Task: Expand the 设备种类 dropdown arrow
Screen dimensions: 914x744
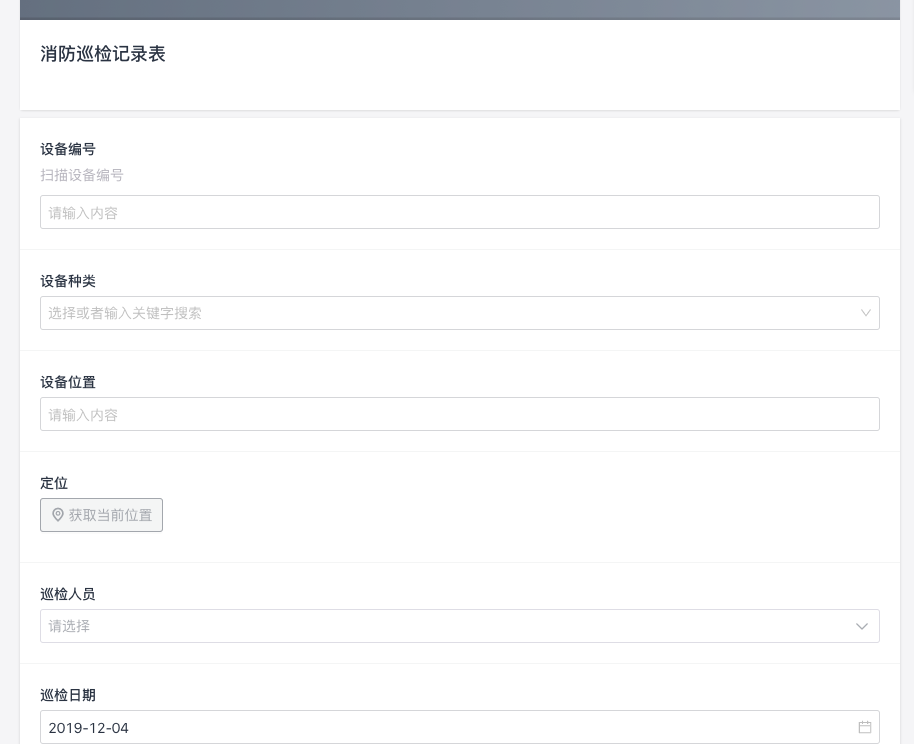Action: (x=866, y=313)
